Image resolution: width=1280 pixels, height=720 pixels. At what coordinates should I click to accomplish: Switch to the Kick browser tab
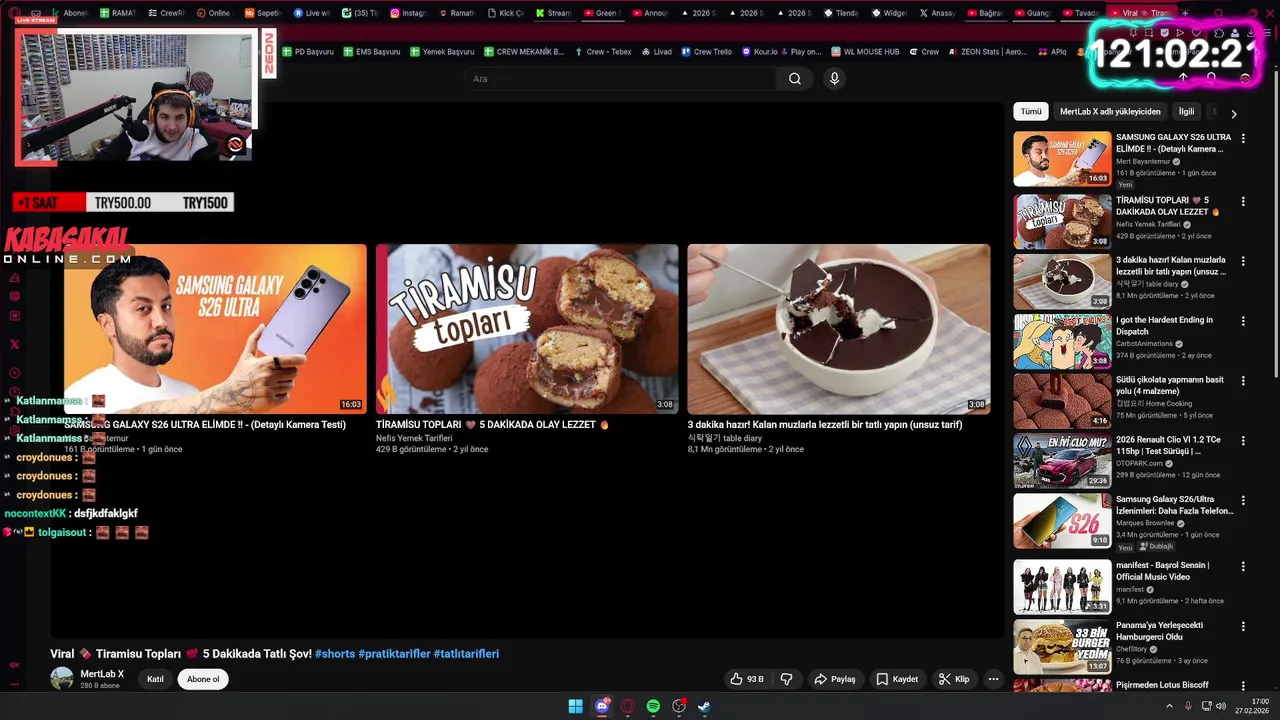coord(506,13)
